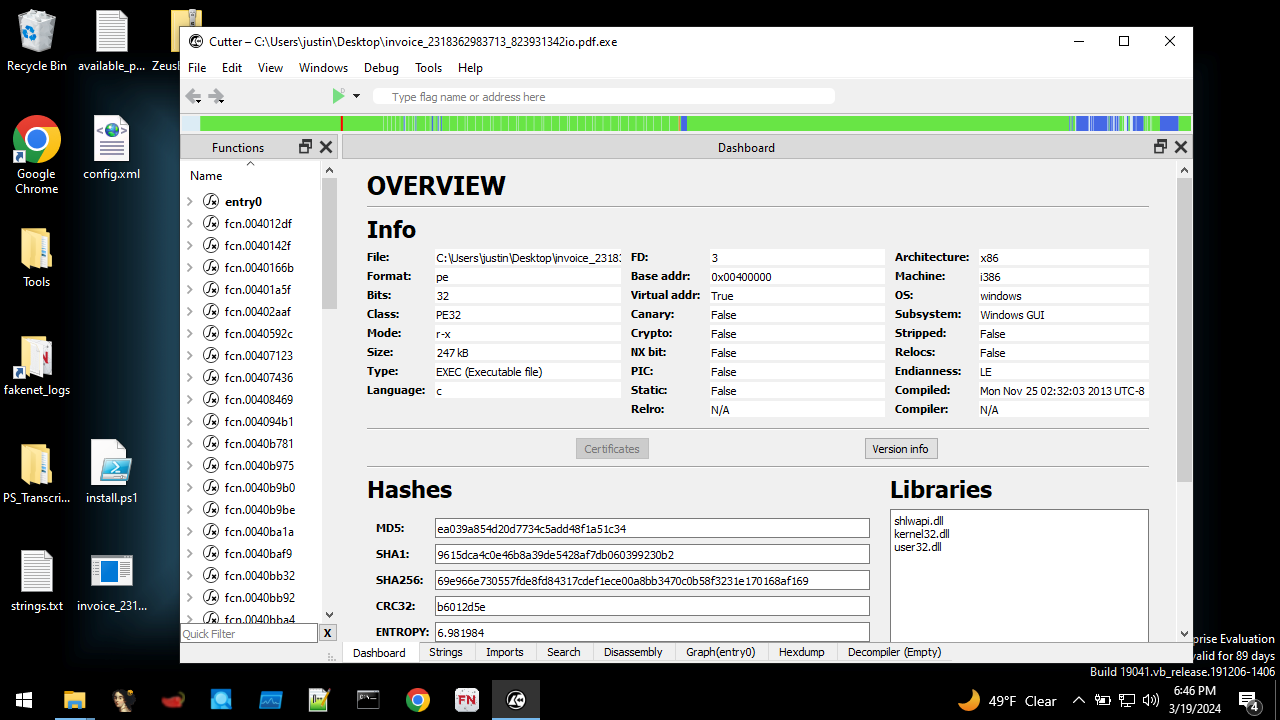Open the debug mode dropdown arrow
Image resolution: width=1280 pixels, height=720 pixels.
pyautogui.click(x=356, y=97)
